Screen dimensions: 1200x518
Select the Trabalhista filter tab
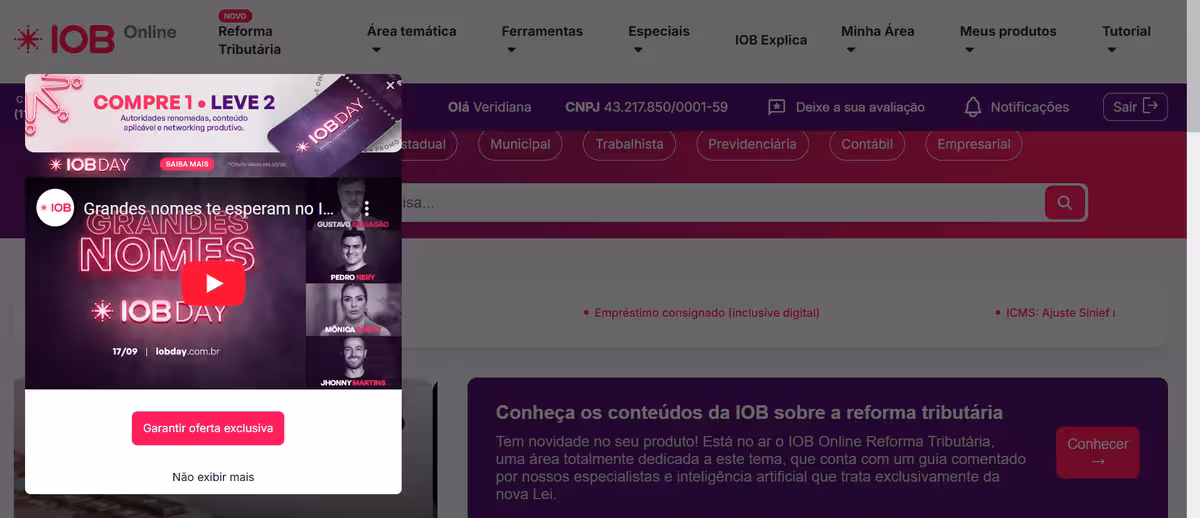[629, 144]
